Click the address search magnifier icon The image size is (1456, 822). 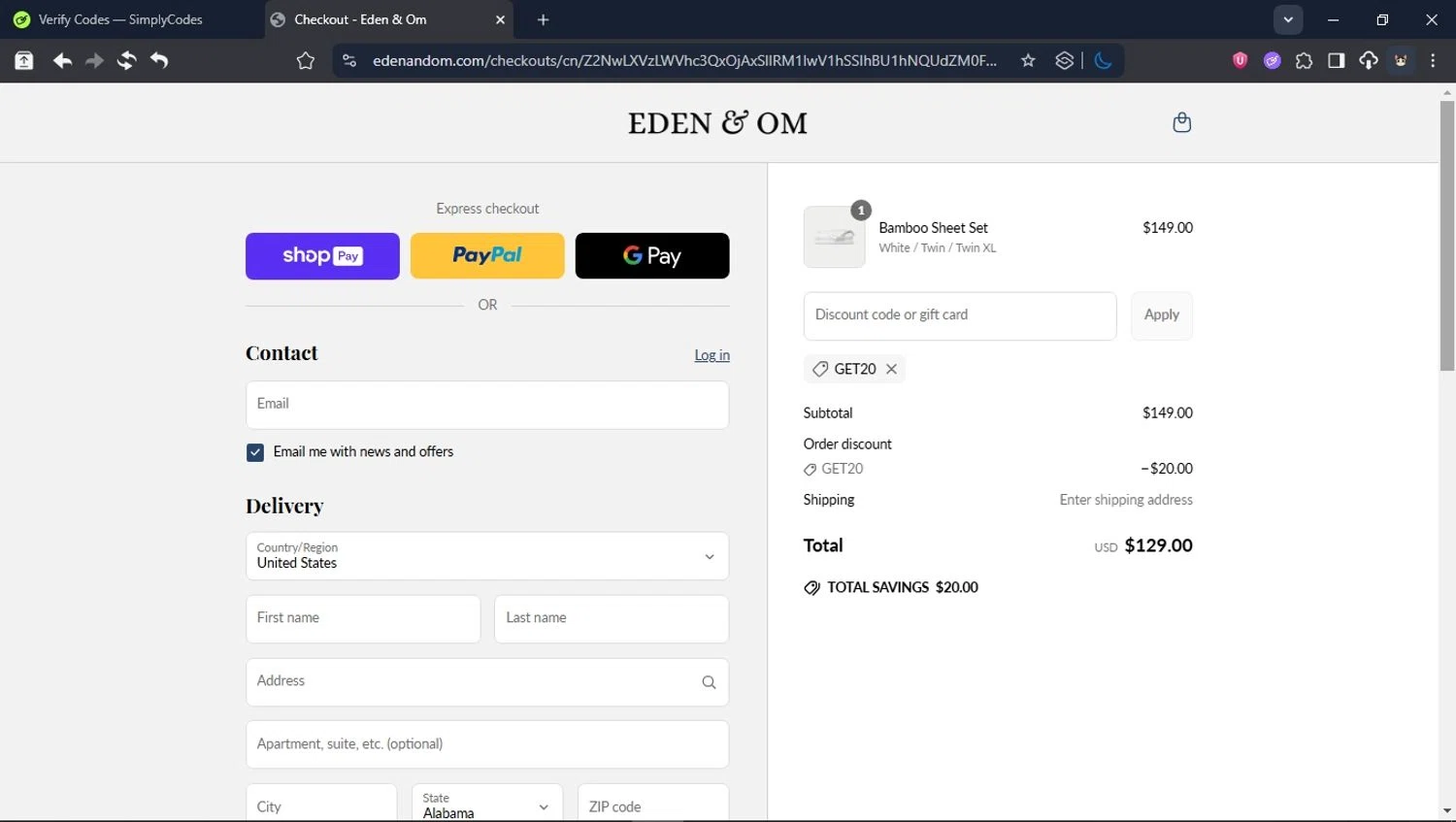coord(709,682)
